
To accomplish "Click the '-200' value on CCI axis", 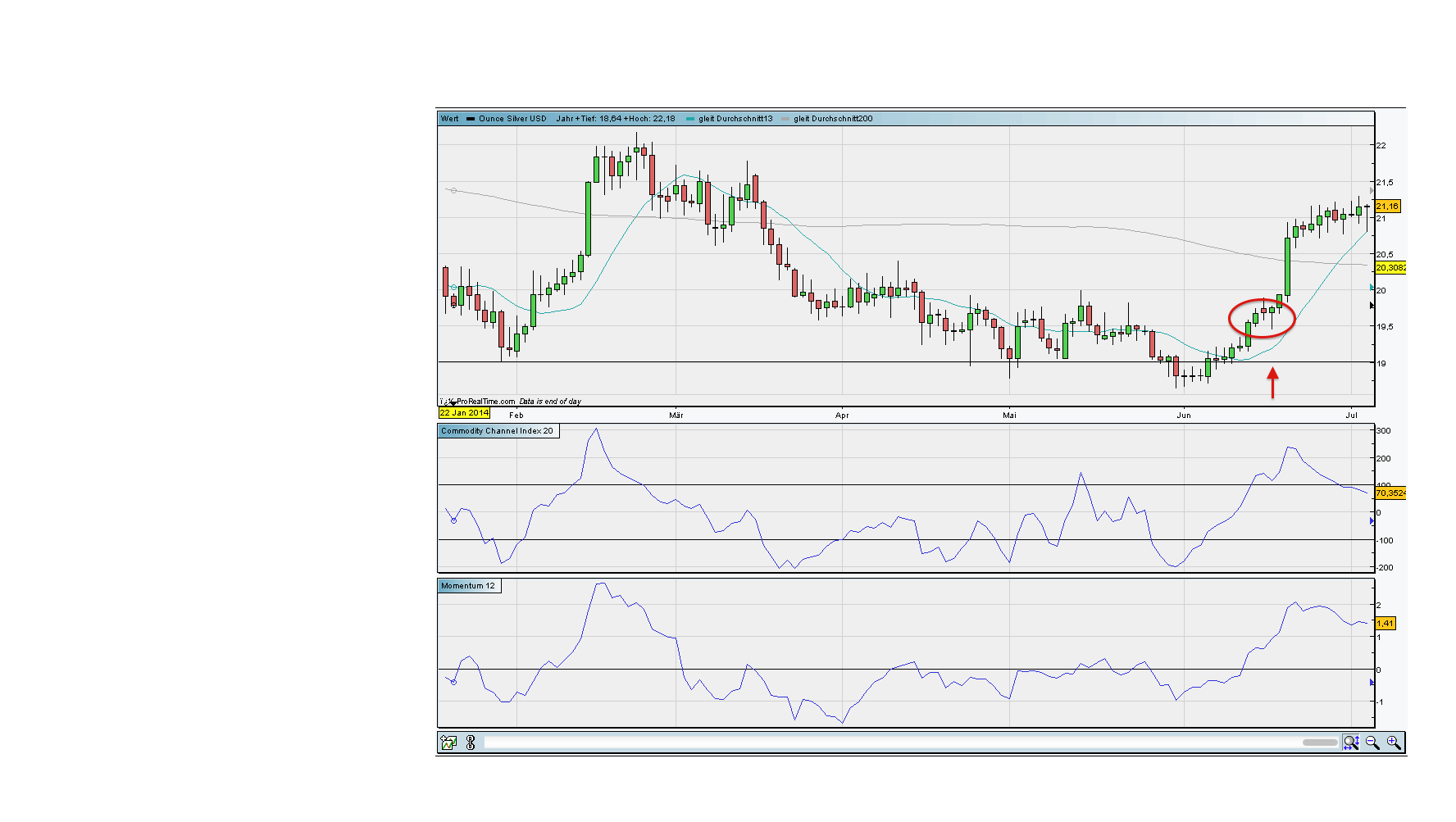I will 1383,568.
